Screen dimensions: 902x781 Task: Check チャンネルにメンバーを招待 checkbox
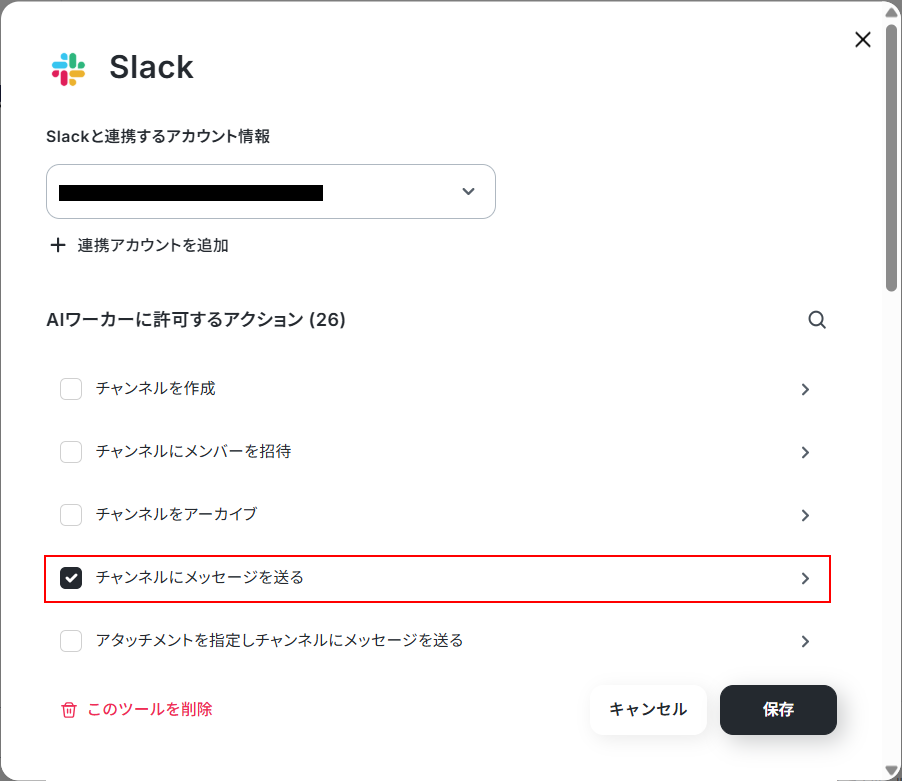tap(71, 452)
